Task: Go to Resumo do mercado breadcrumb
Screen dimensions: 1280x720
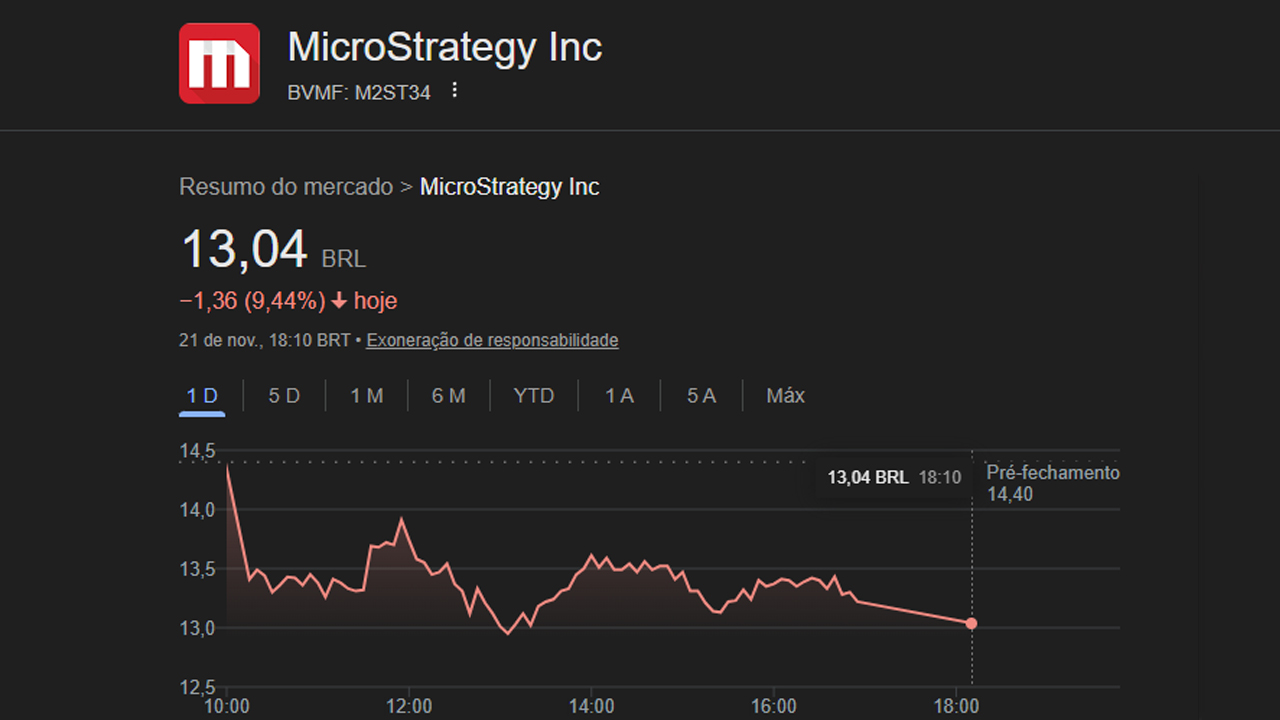Action: (x=286, y=187)
